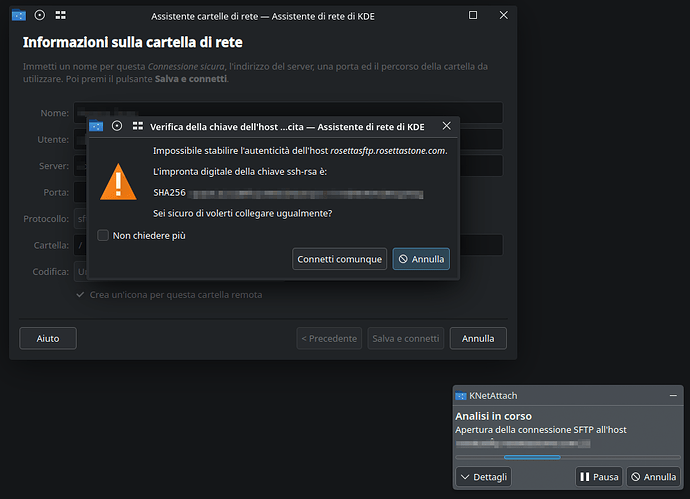690x499 pixels.
Task: Maximize the Assistente cartelle di rete window
Action: click(x=473, y=16)
